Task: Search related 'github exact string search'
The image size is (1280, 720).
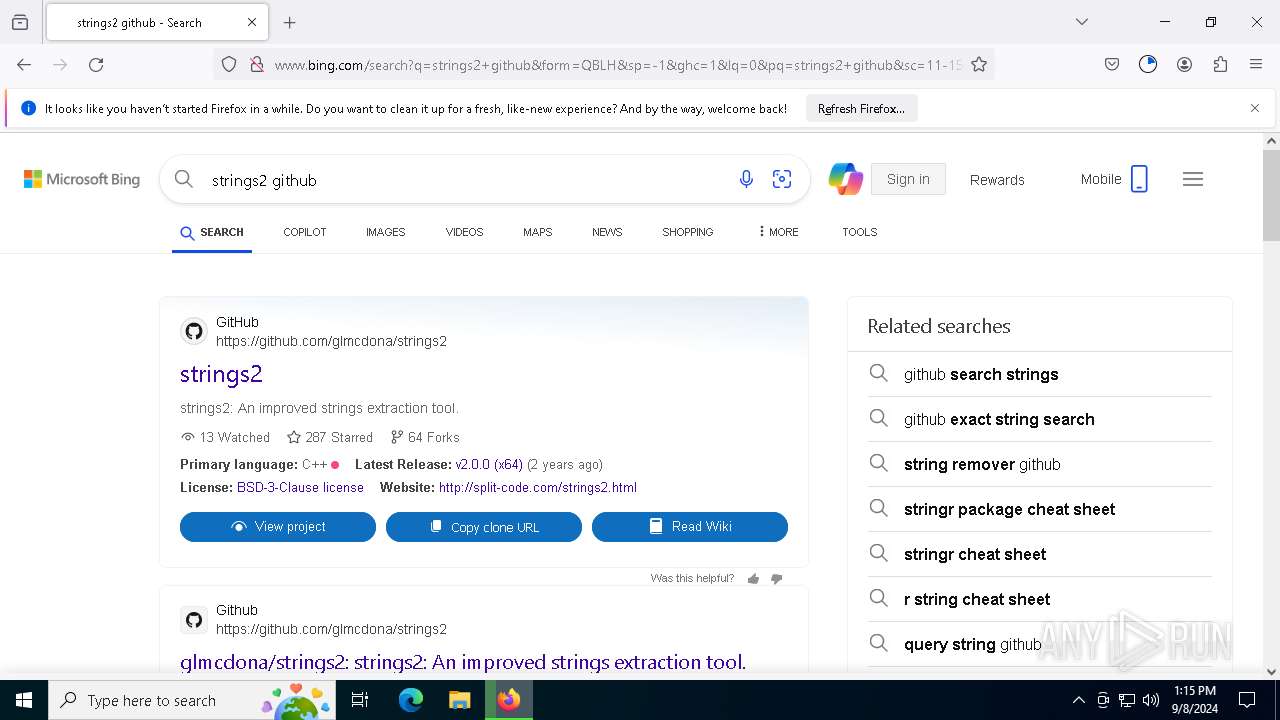Action: pos(999,419)
